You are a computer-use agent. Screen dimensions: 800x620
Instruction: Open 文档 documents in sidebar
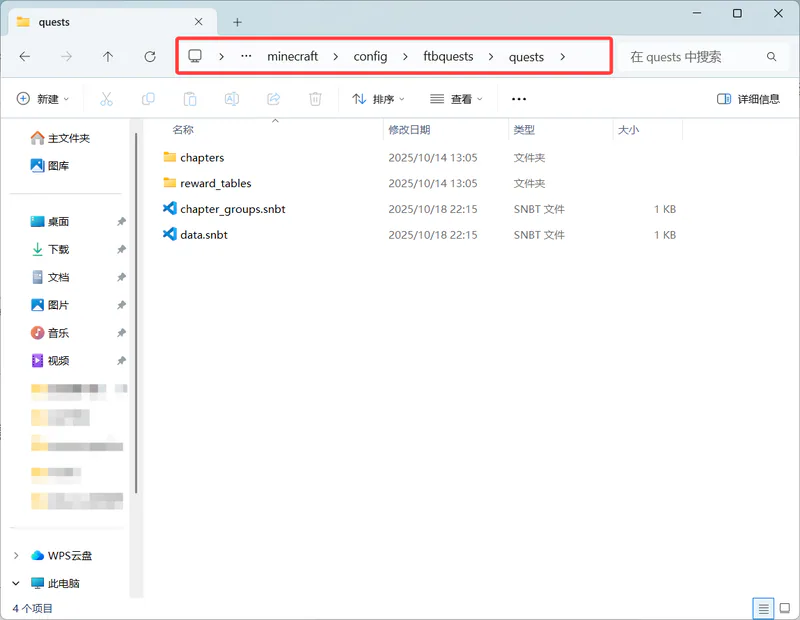click(x=49, y=277)
